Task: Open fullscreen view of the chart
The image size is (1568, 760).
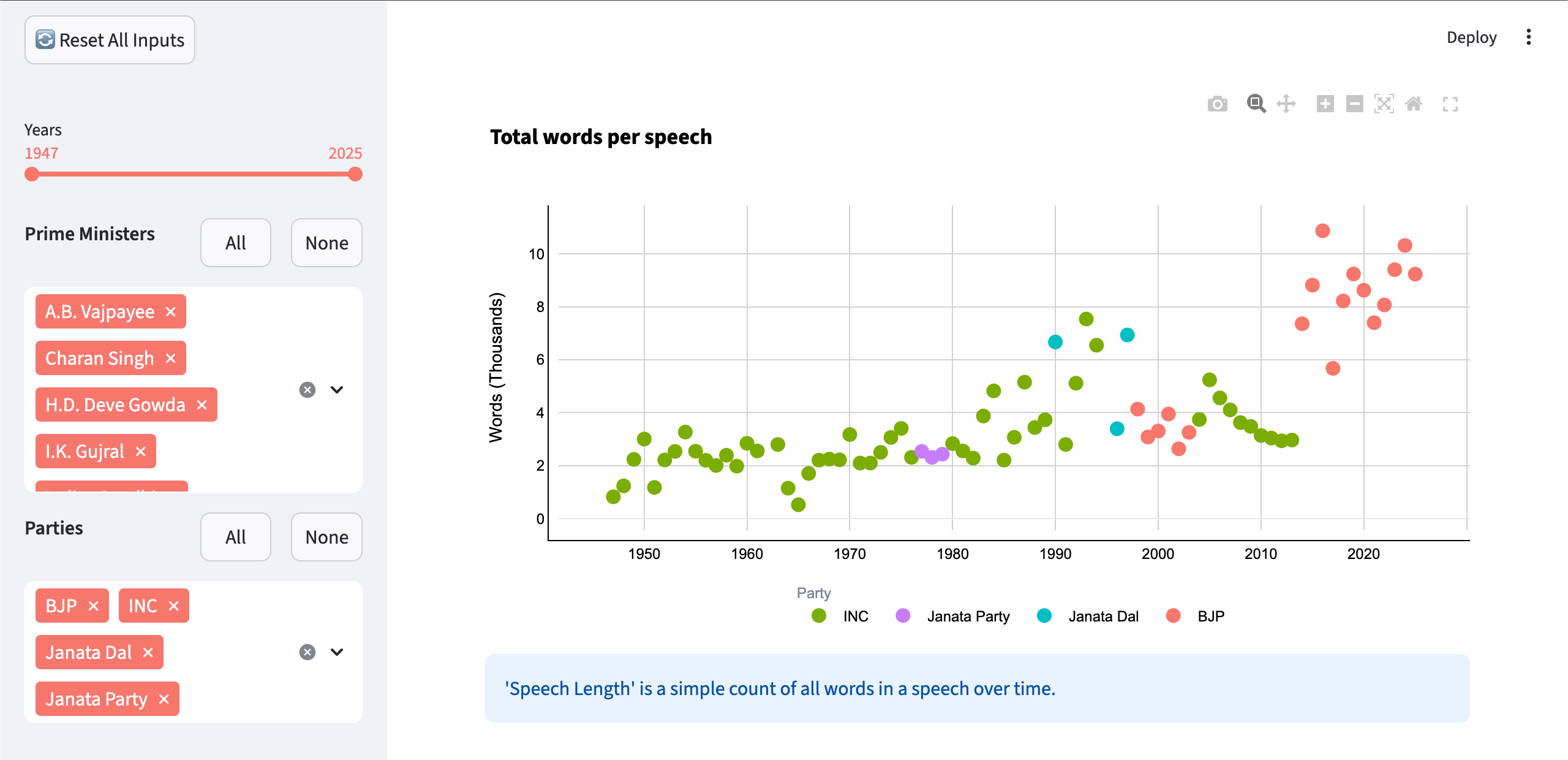Action: (x=1450, y=104)
